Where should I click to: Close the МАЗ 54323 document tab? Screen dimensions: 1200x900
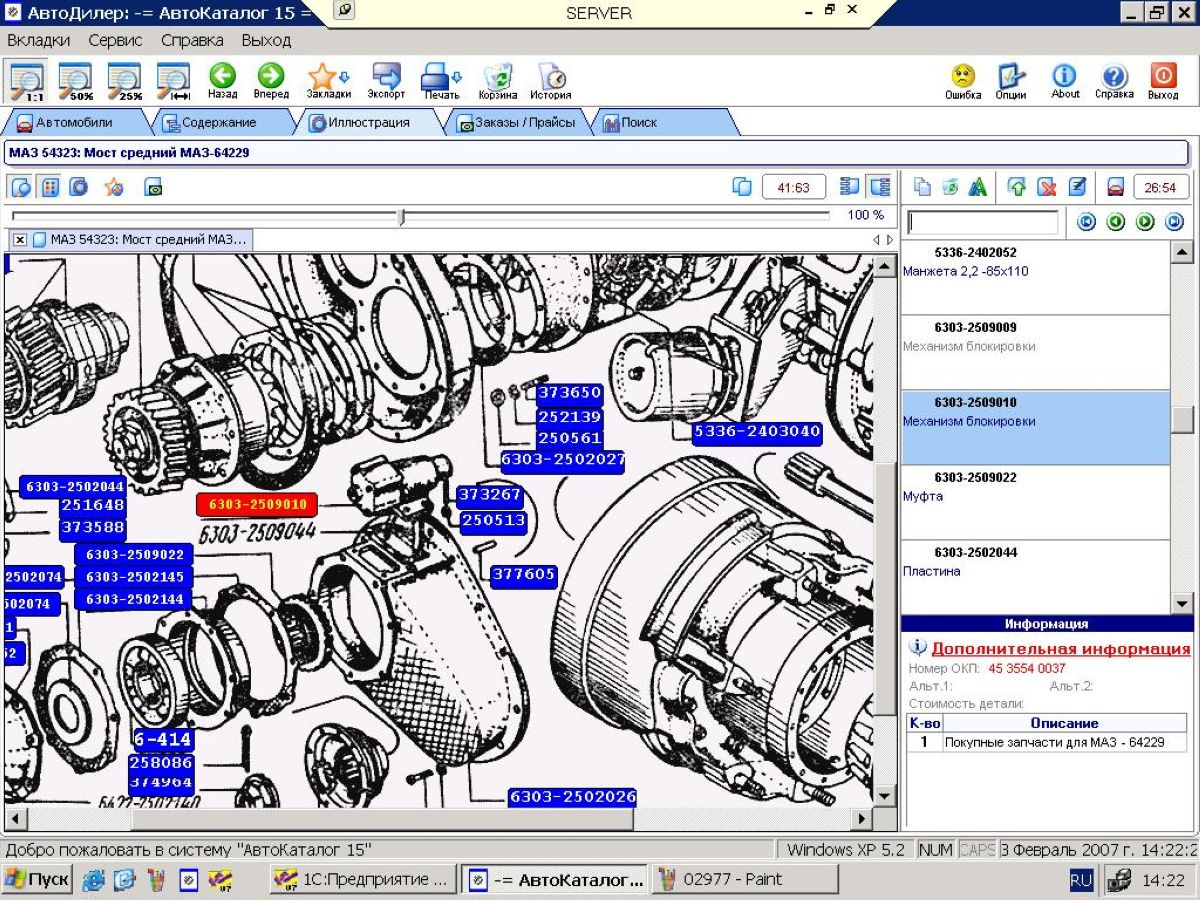[x=20, y=240]
